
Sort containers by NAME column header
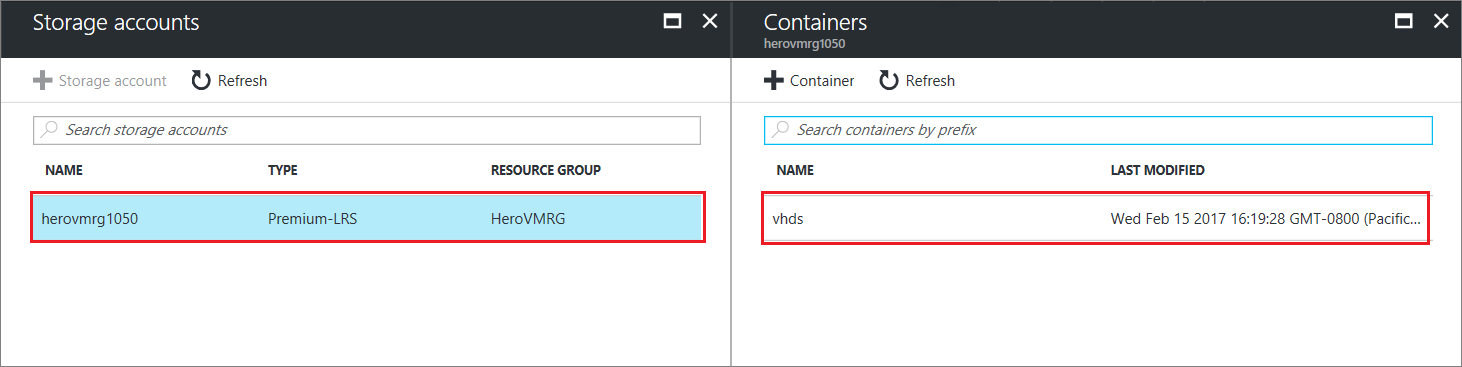click(x=795, y=170)
